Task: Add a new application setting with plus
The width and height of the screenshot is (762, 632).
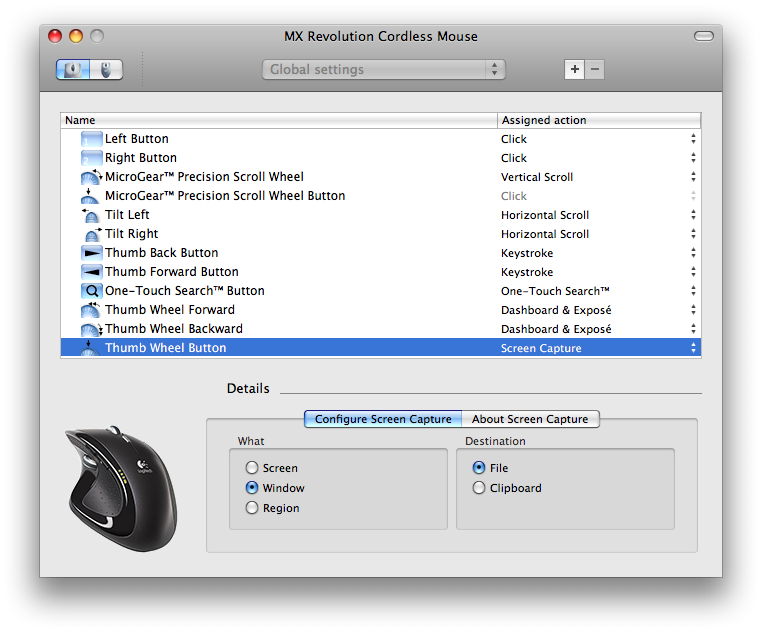Action: 574,70
